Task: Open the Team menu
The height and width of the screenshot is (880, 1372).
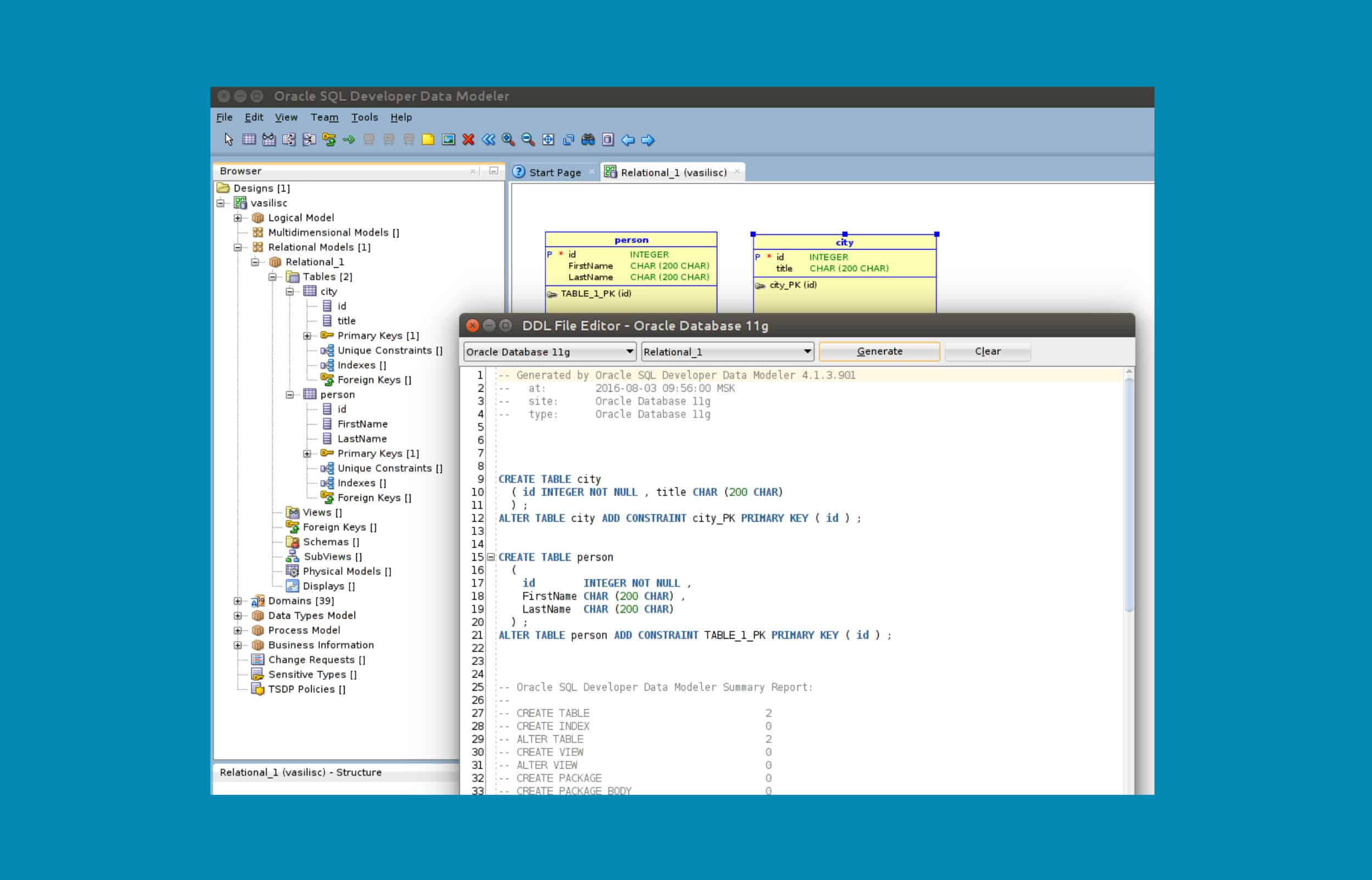Action: tap(324, 117)
